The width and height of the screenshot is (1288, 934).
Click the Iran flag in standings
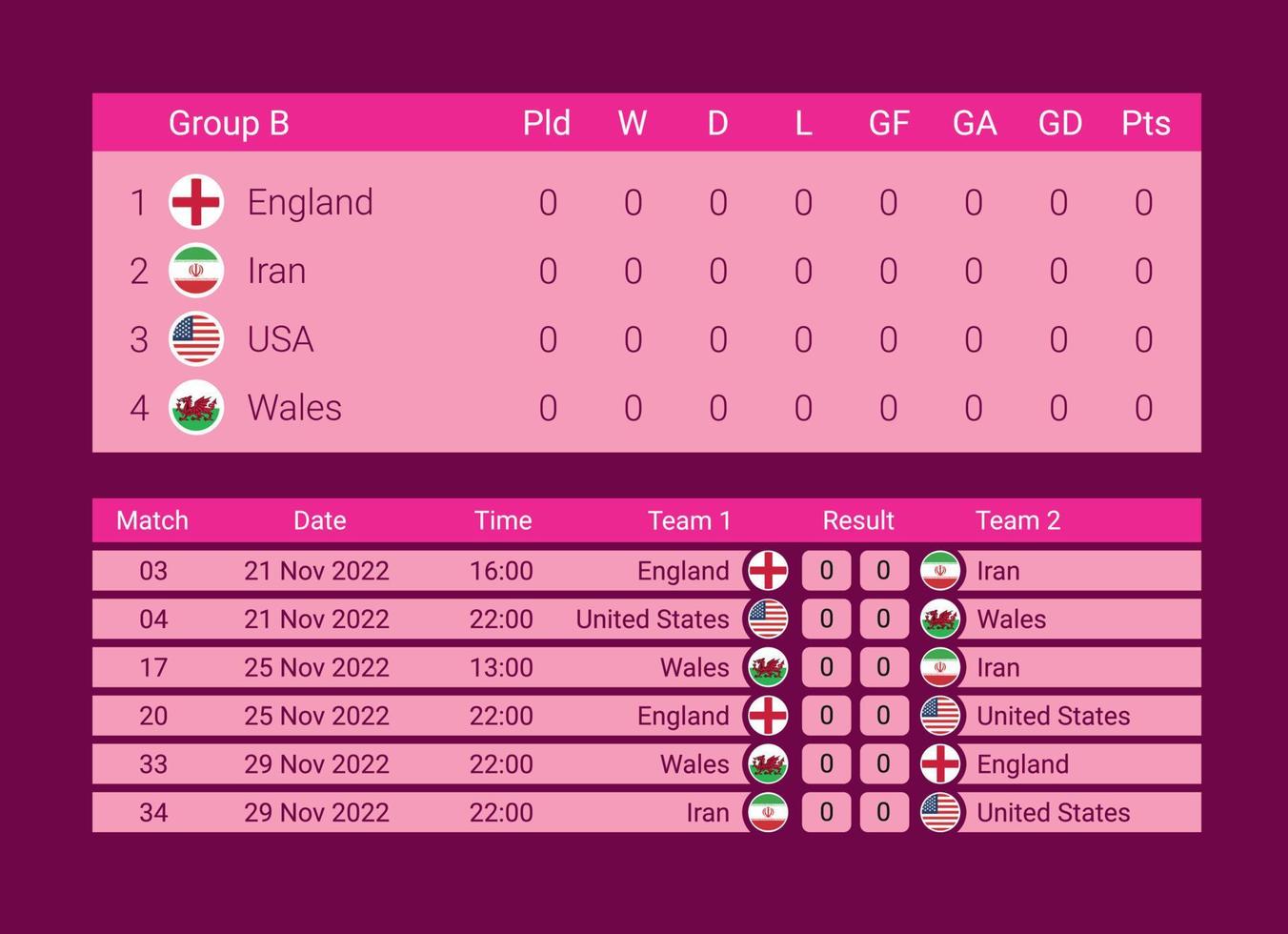(x=196, y=271)
